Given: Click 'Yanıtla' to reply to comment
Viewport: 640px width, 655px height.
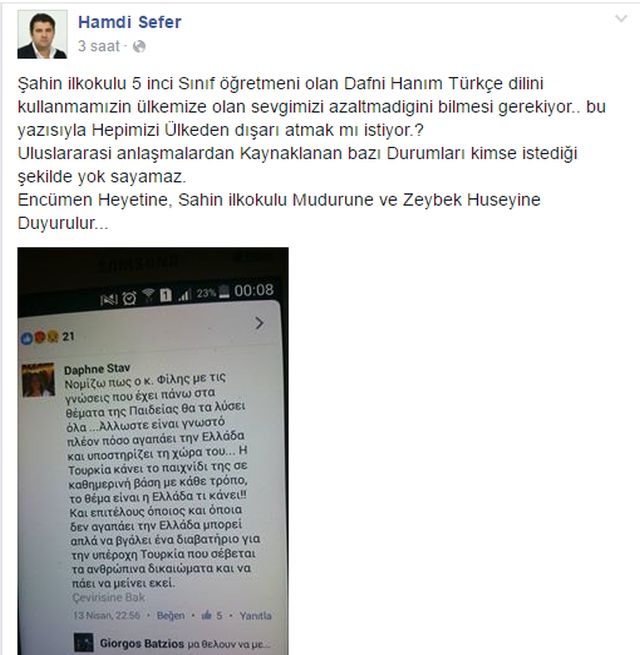Looking at the screenshot, I should click(x=255, y=616).
